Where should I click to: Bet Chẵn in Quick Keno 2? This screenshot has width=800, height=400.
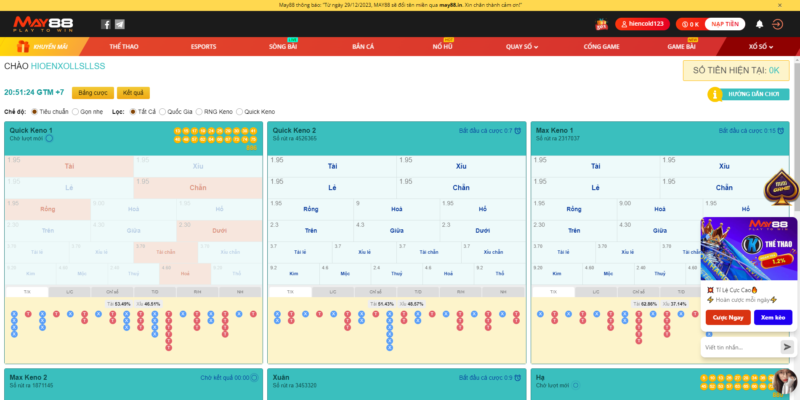(x=461, y=188)
